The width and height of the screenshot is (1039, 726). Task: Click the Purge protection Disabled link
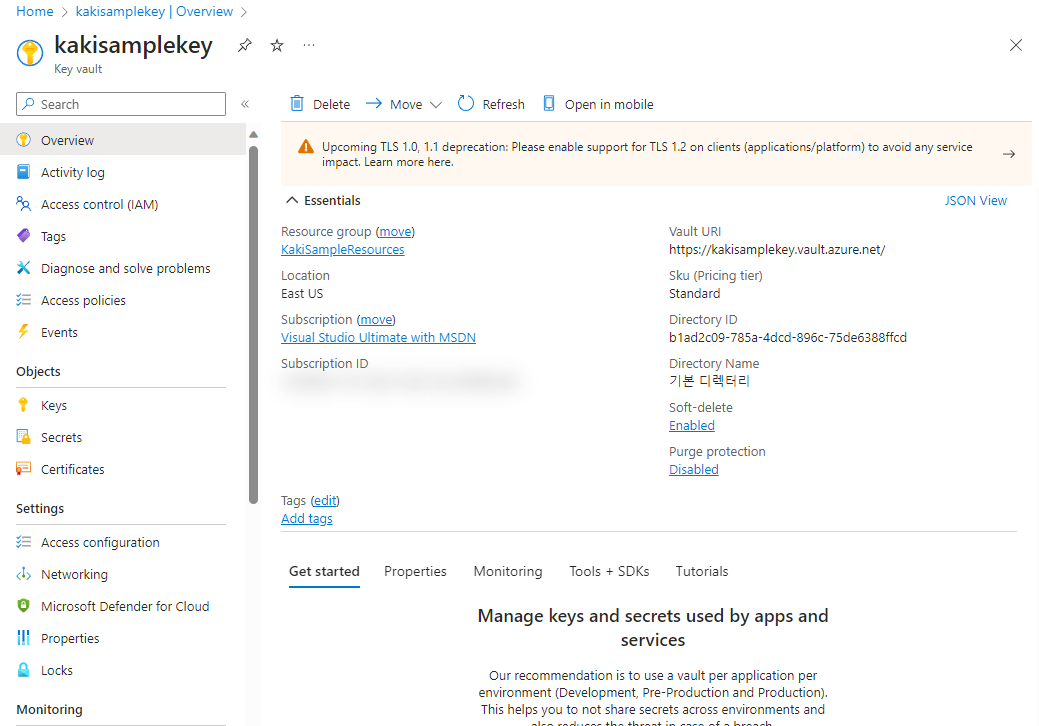[x=694, y=469]
